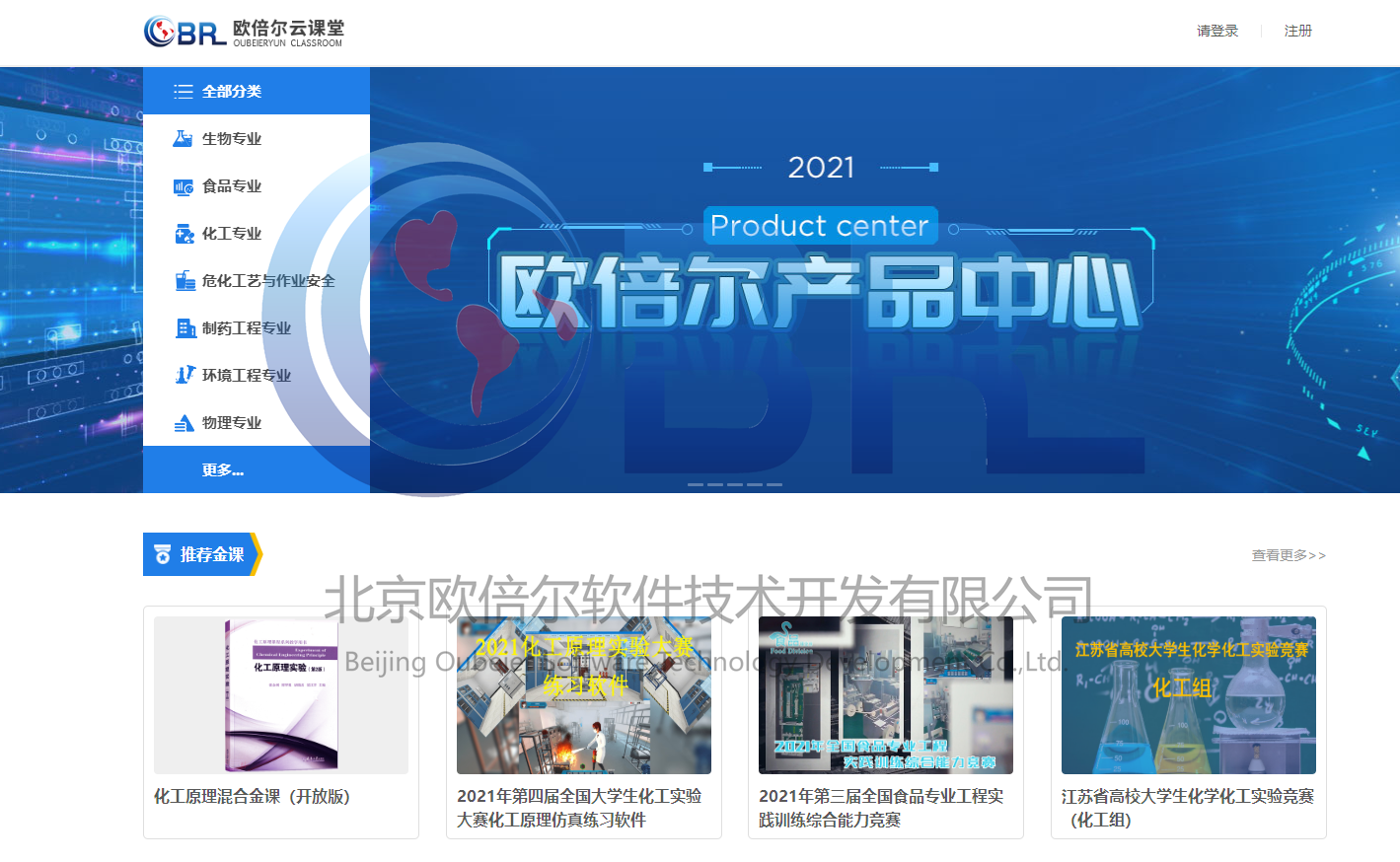Select the third banner carousel indicator
Viewport: 1400px width, 862px height.
[x=735, y=484]
